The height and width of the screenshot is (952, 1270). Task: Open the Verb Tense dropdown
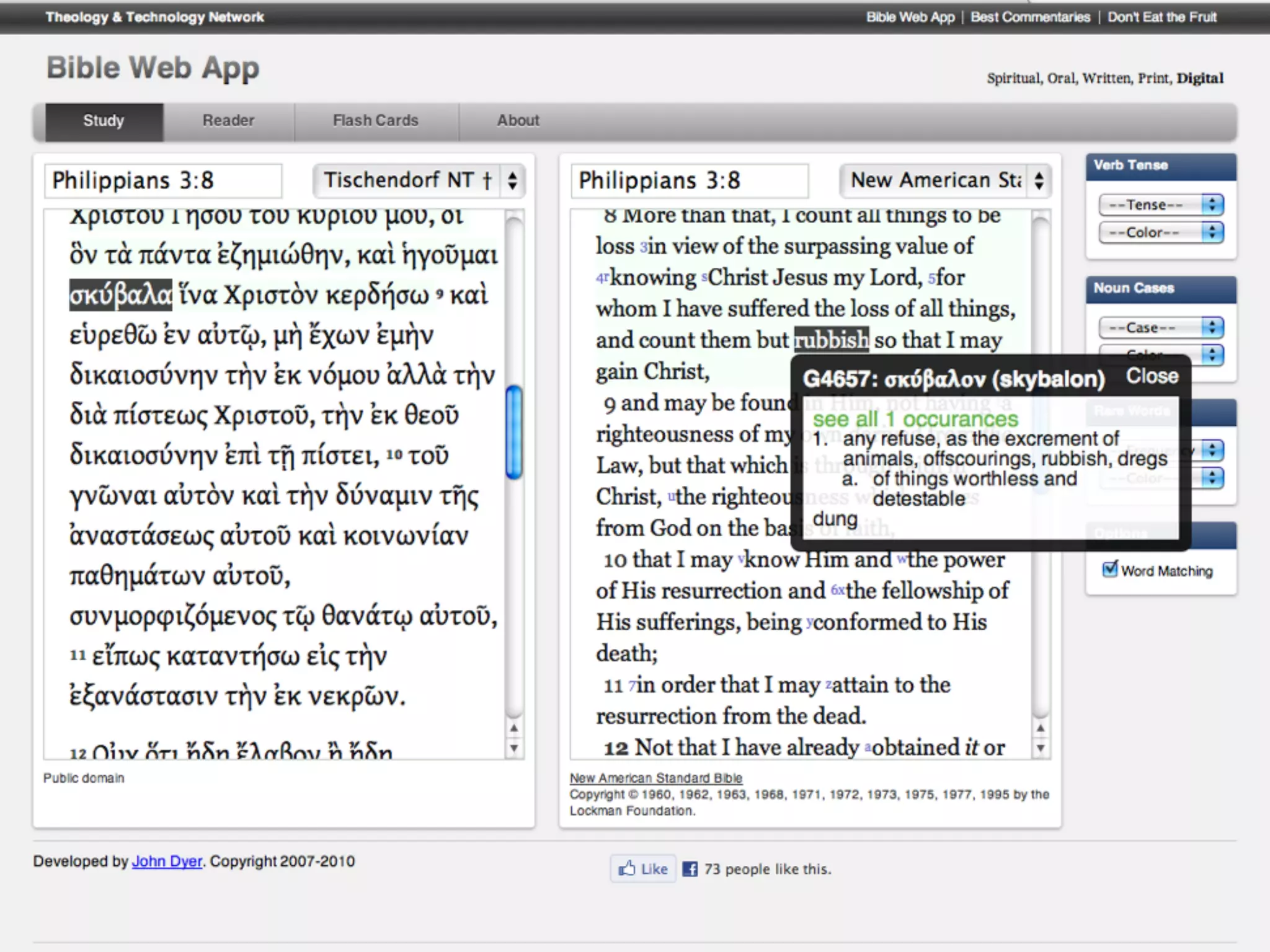pyautogui.click(x=1161, y=205)
